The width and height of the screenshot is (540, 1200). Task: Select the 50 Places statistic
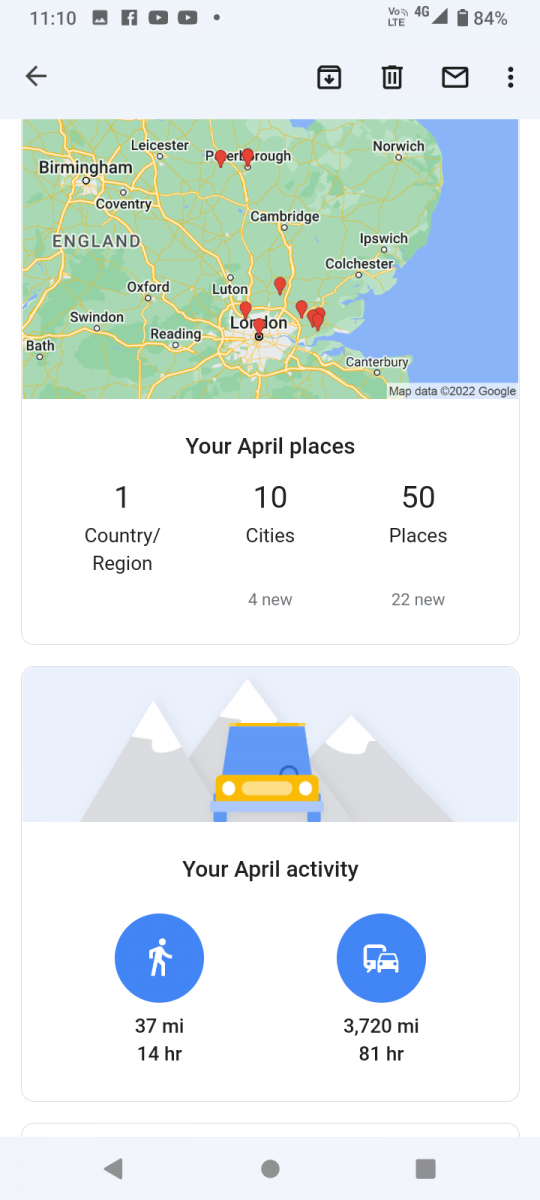click(x=418, y=515)
